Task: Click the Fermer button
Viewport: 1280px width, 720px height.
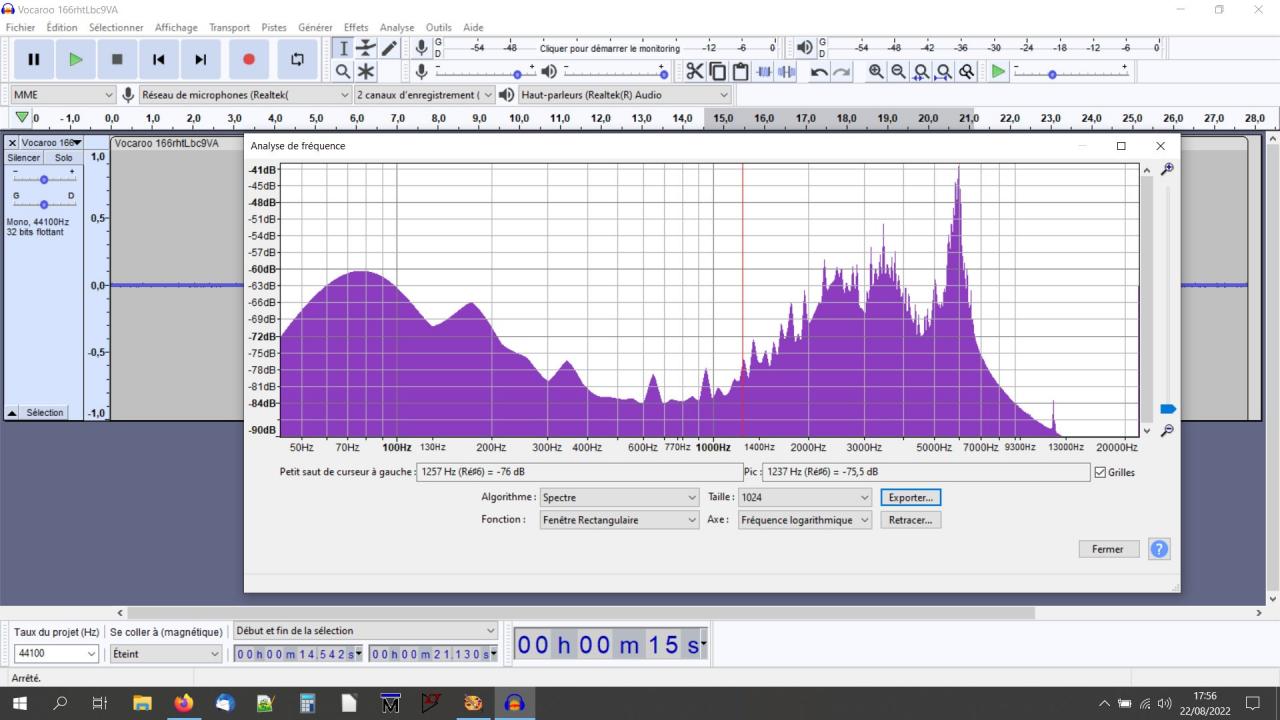Action: (x=1107, y=549)
